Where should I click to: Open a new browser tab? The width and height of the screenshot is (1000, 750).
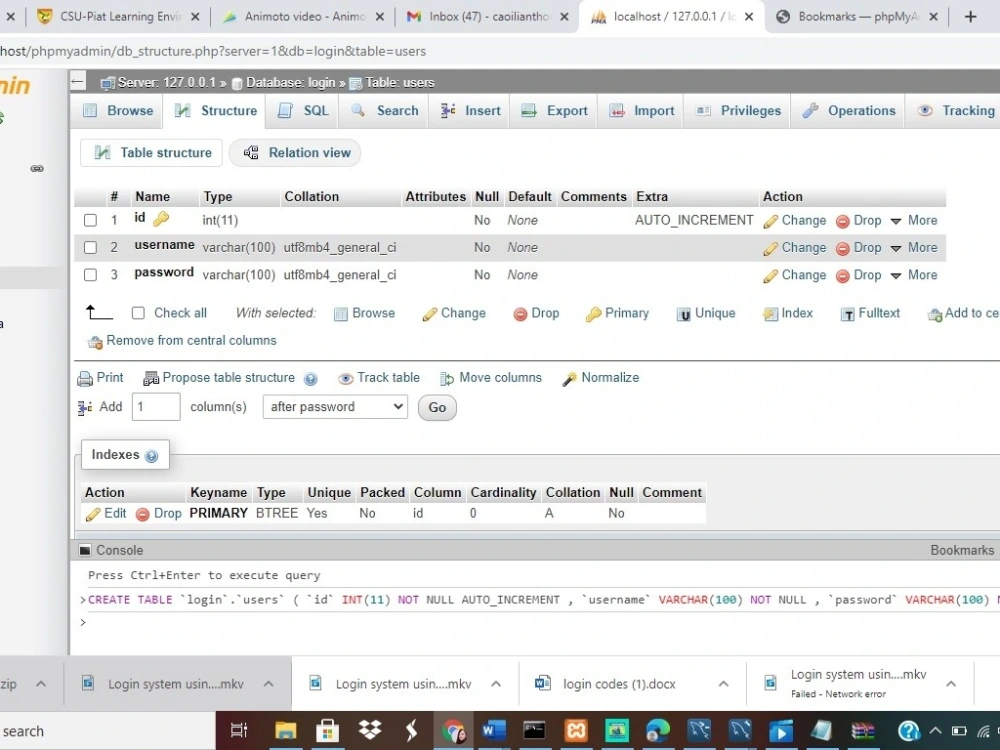[x=970, y=17]
